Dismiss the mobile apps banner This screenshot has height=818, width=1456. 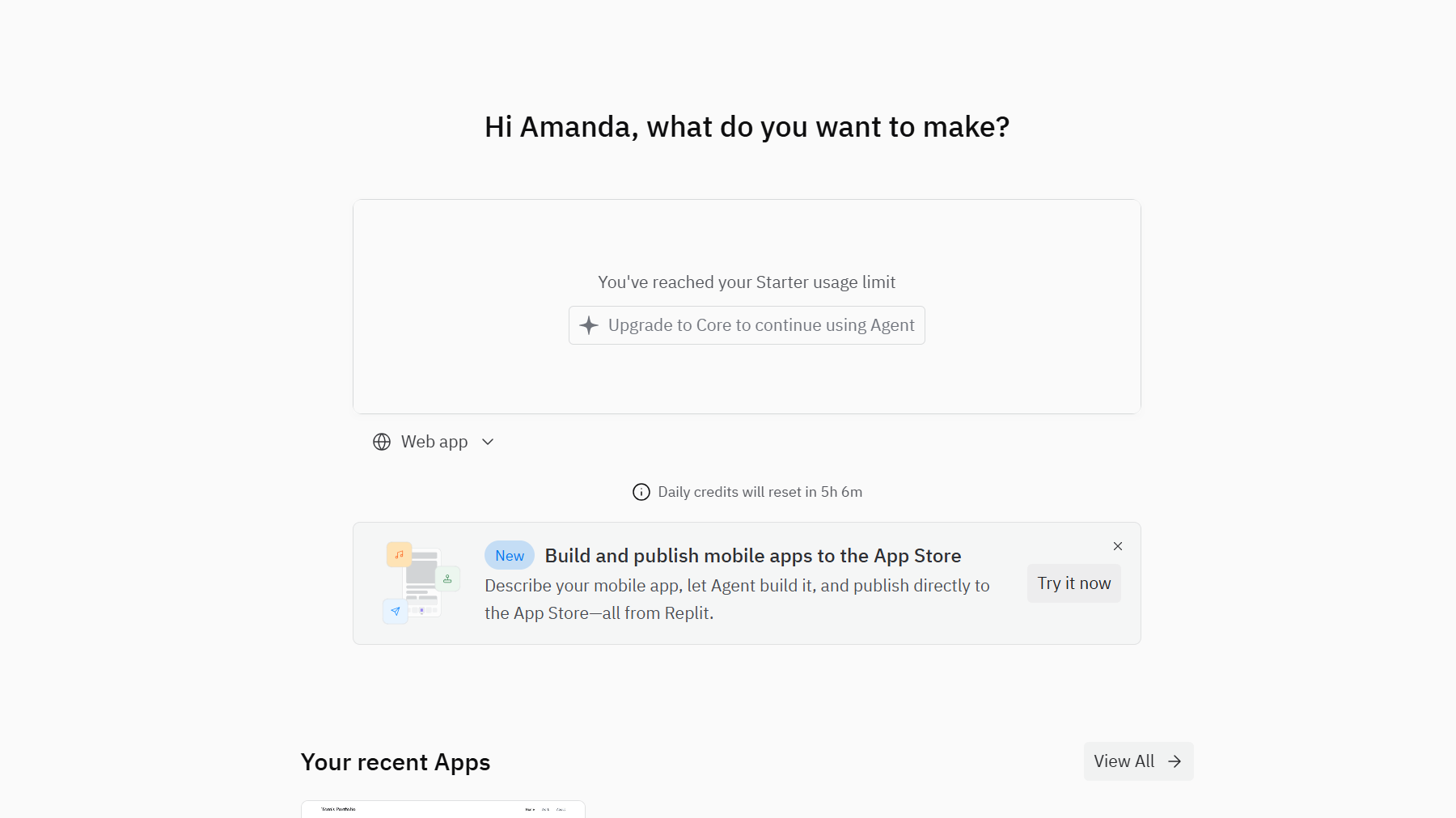[x=1118, y=546]
